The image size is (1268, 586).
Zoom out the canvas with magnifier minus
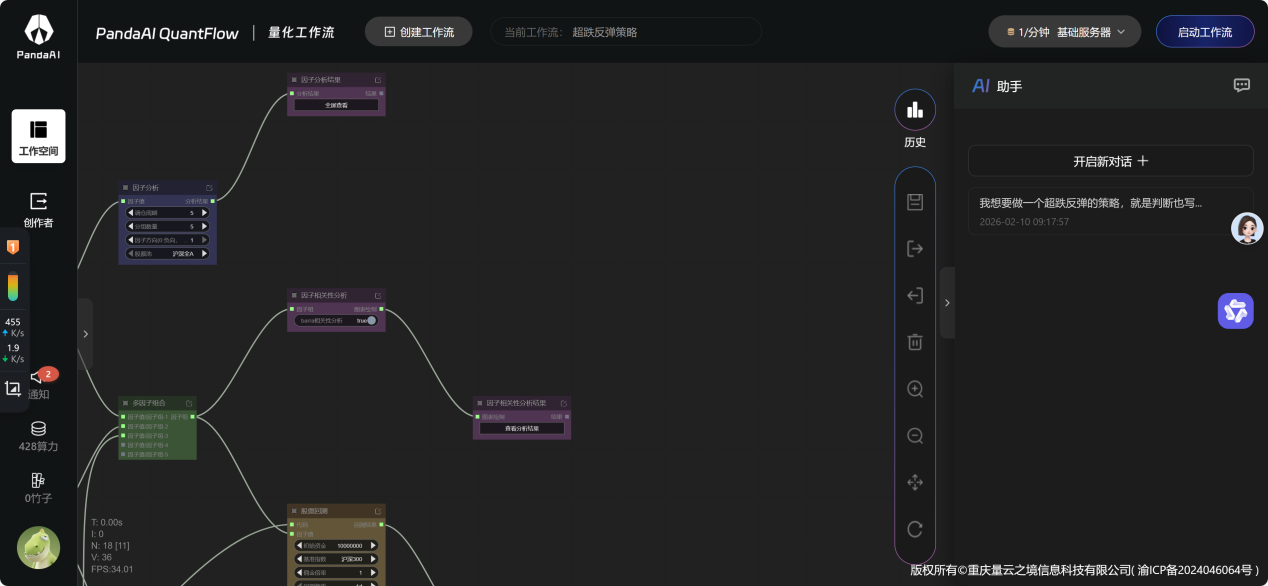915,436
